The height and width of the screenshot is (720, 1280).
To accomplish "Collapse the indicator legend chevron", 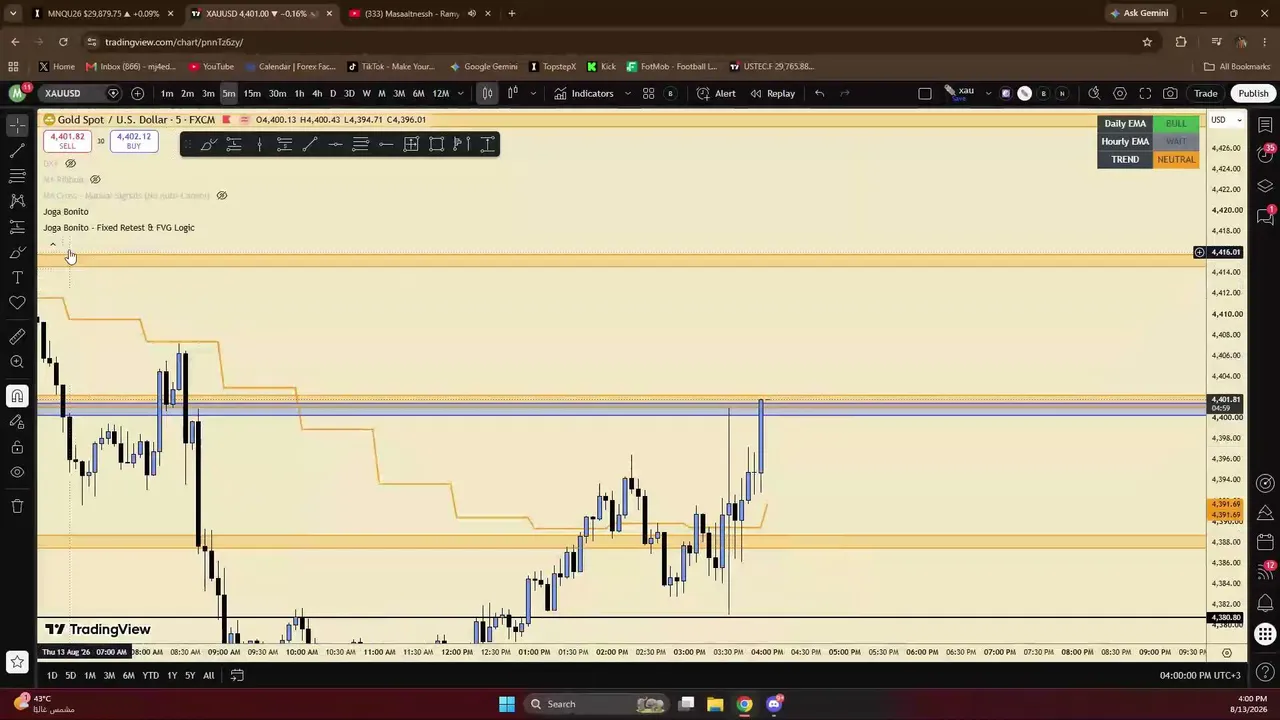I will [x=53, y=244].
